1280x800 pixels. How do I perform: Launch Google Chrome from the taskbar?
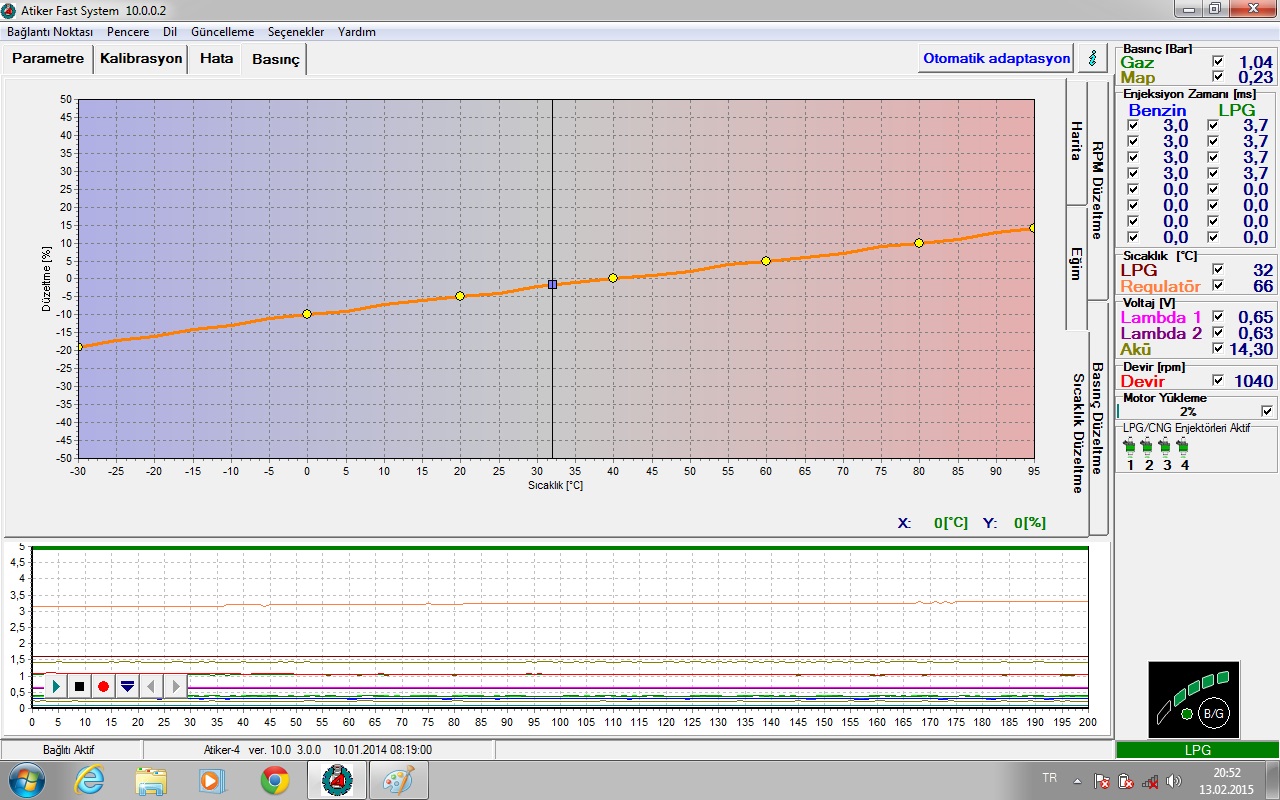click(x=275, y=780)
